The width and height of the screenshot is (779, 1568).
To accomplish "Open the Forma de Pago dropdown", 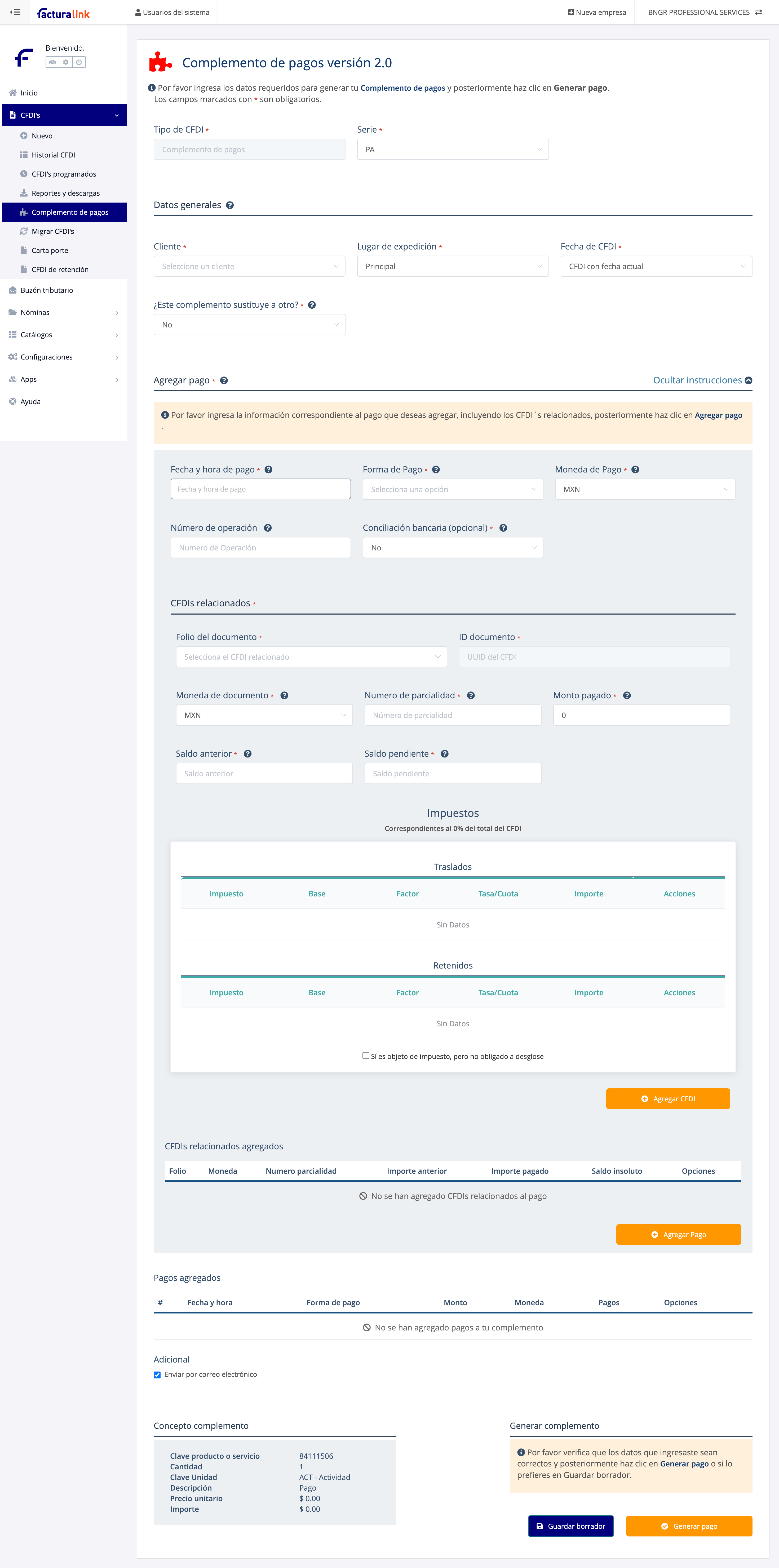I will (x=453, y=489).
